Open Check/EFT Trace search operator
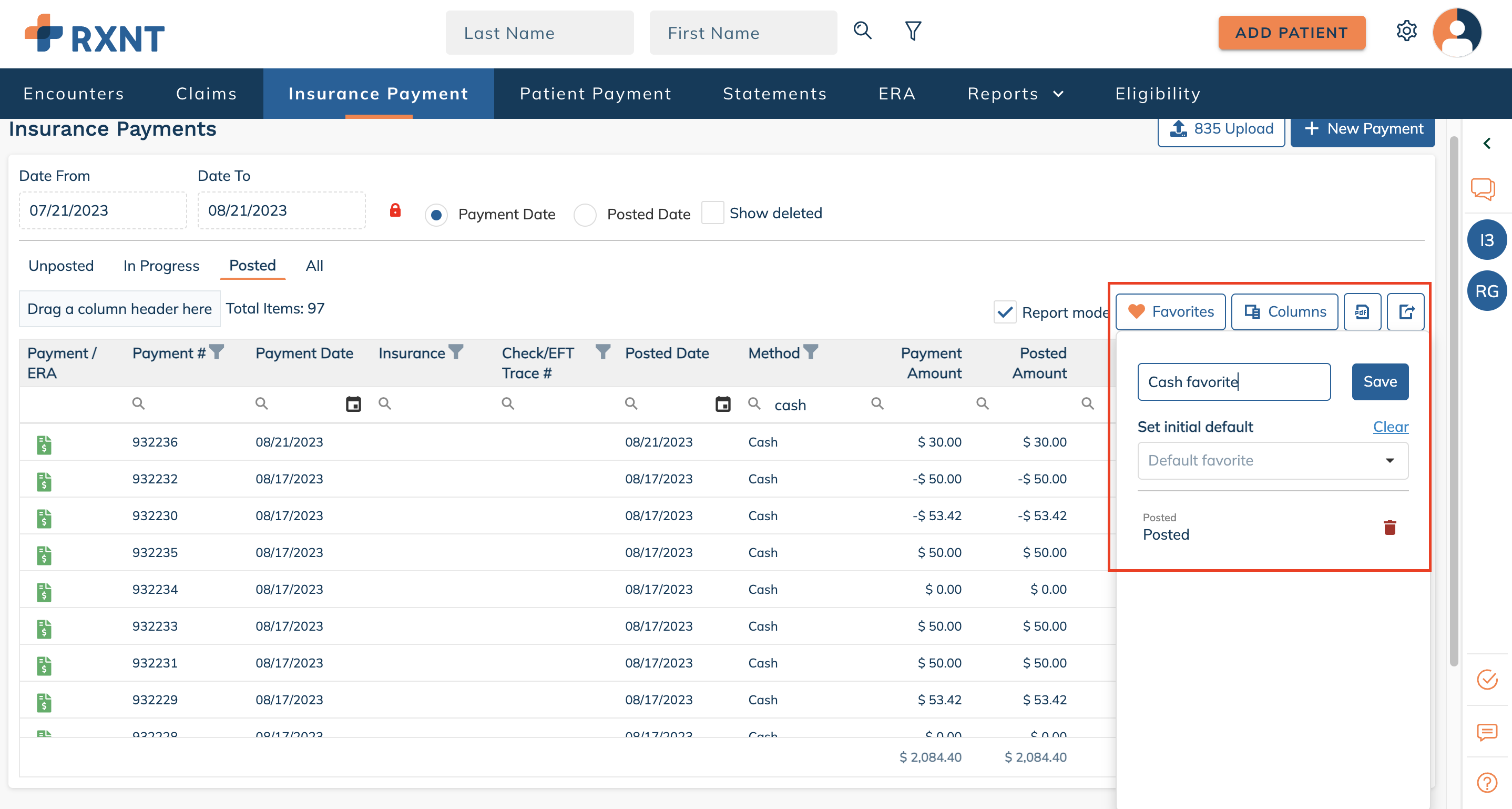Viewport: 1512px width, 809px height. (x=508, y=403)
